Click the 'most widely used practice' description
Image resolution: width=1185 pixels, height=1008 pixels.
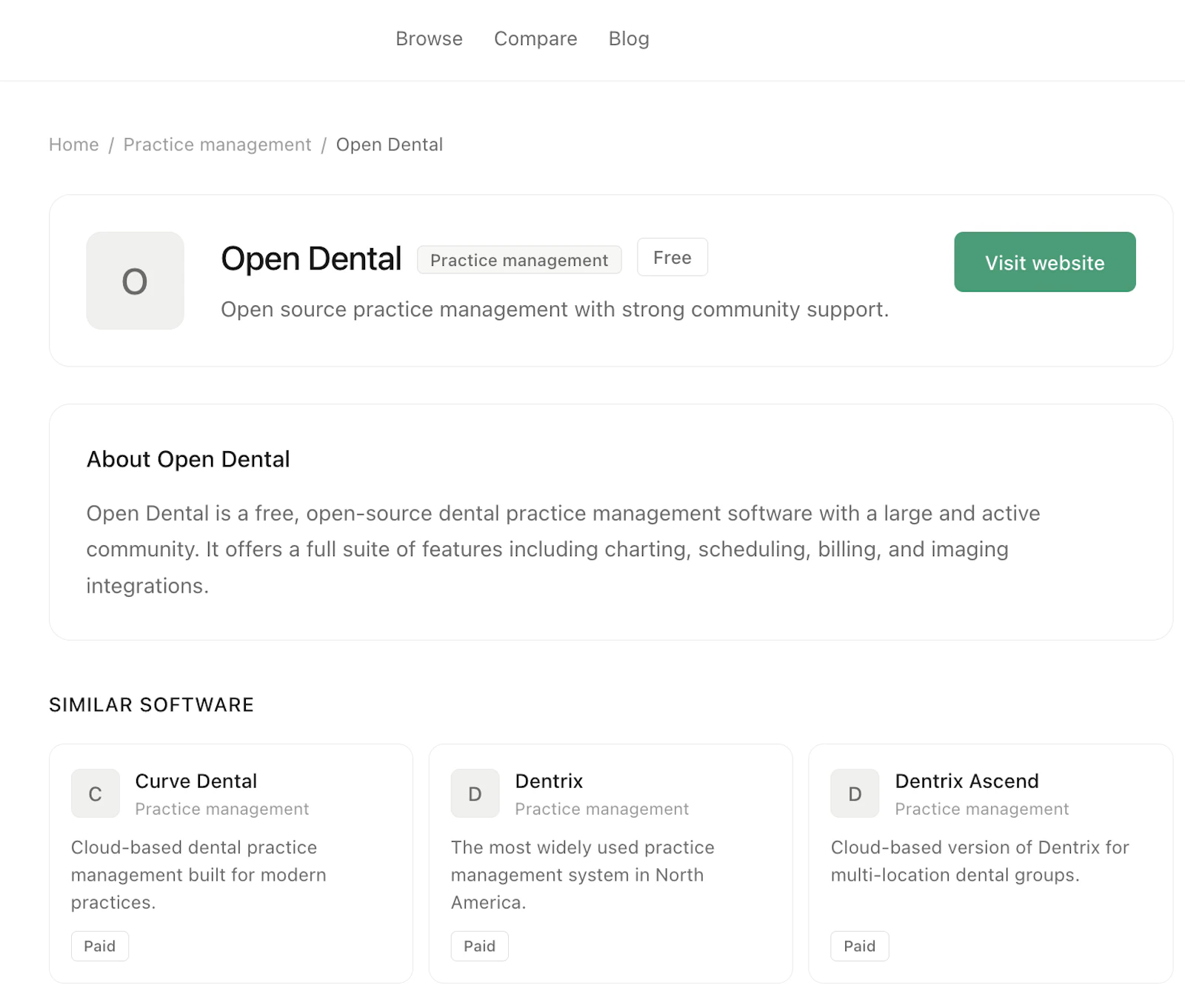(583, 875)
